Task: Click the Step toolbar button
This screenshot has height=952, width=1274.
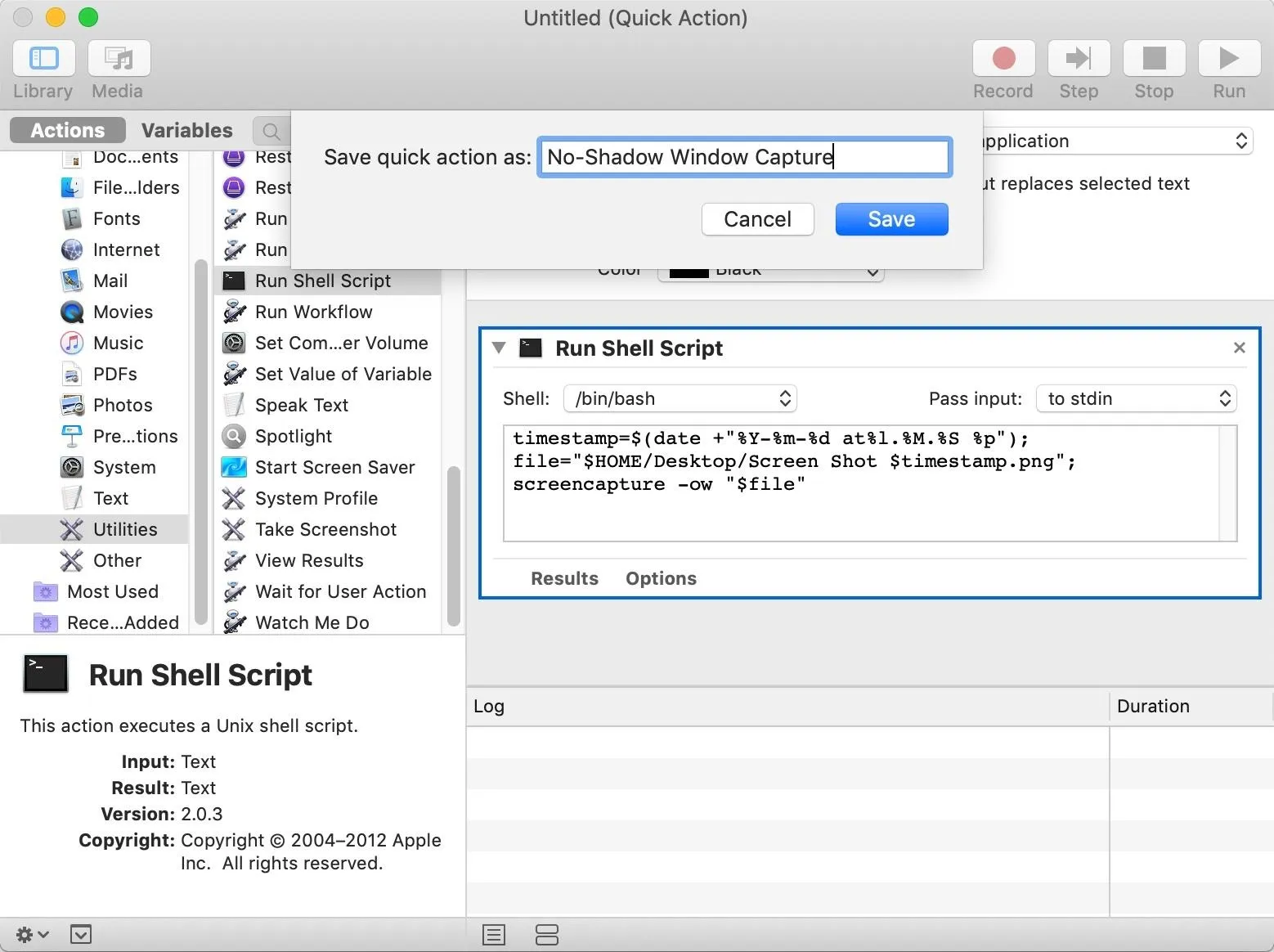Action: 1079,58
